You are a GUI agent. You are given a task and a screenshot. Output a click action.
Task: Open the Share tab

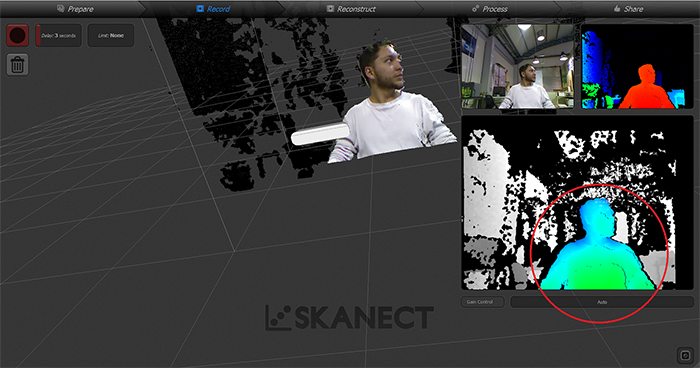pyautogui.click(x=628, y=8)
